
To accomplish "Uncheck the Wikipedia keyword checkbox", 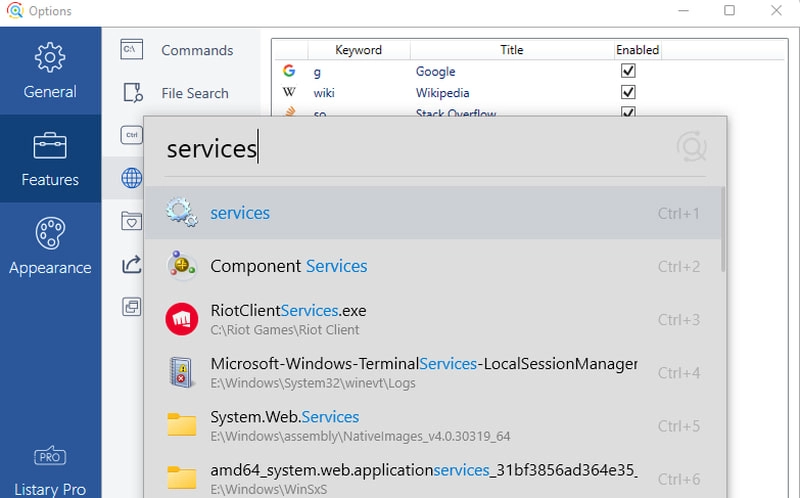I will [x=628, y=93].
